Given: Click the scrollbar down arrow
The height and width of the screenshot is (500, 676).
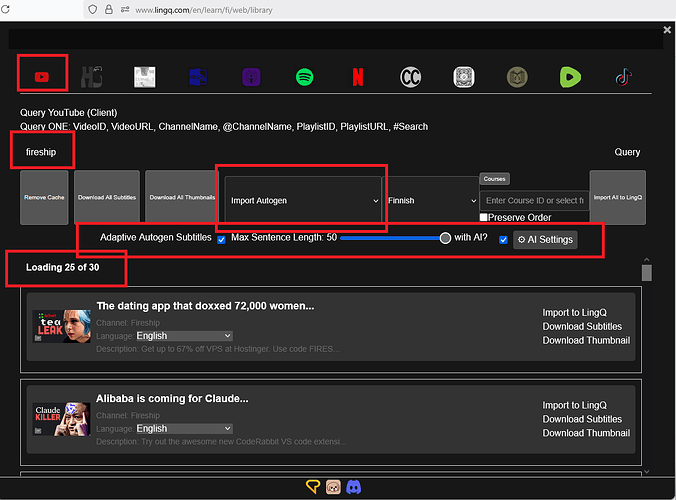Looking at the screenshot, I should pos(647,472).
